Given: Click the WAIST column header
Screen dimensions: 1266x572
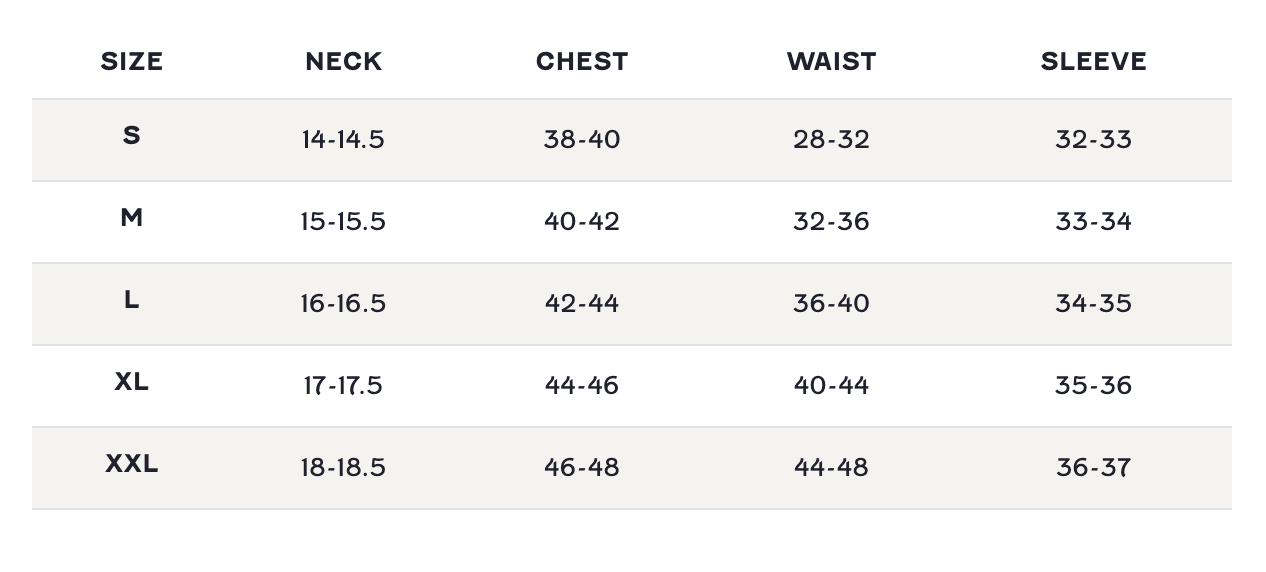Looking at the screenshot, I should coord(831,62).
